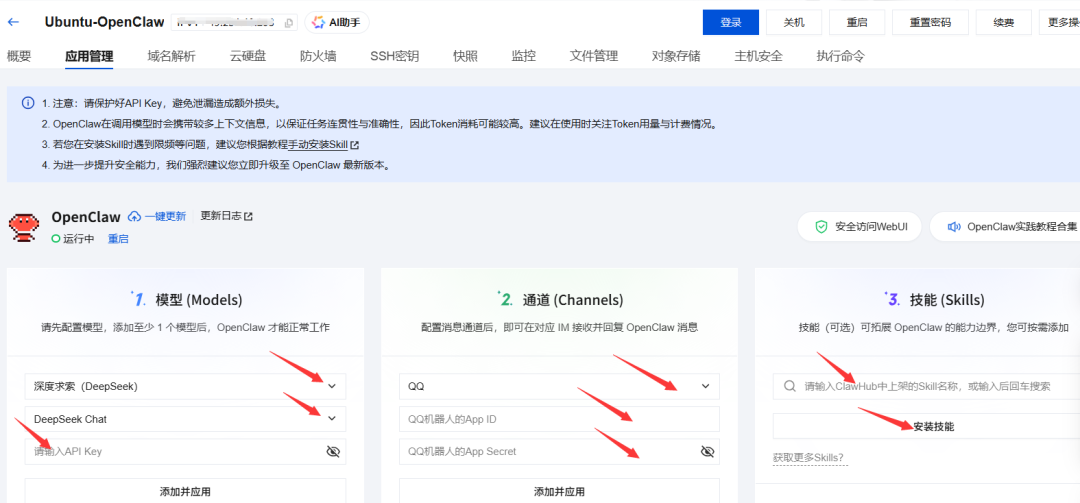Click the search magnifier in Skills field
This screenshot has height=503, width=1080.
[x=789, y=386]
